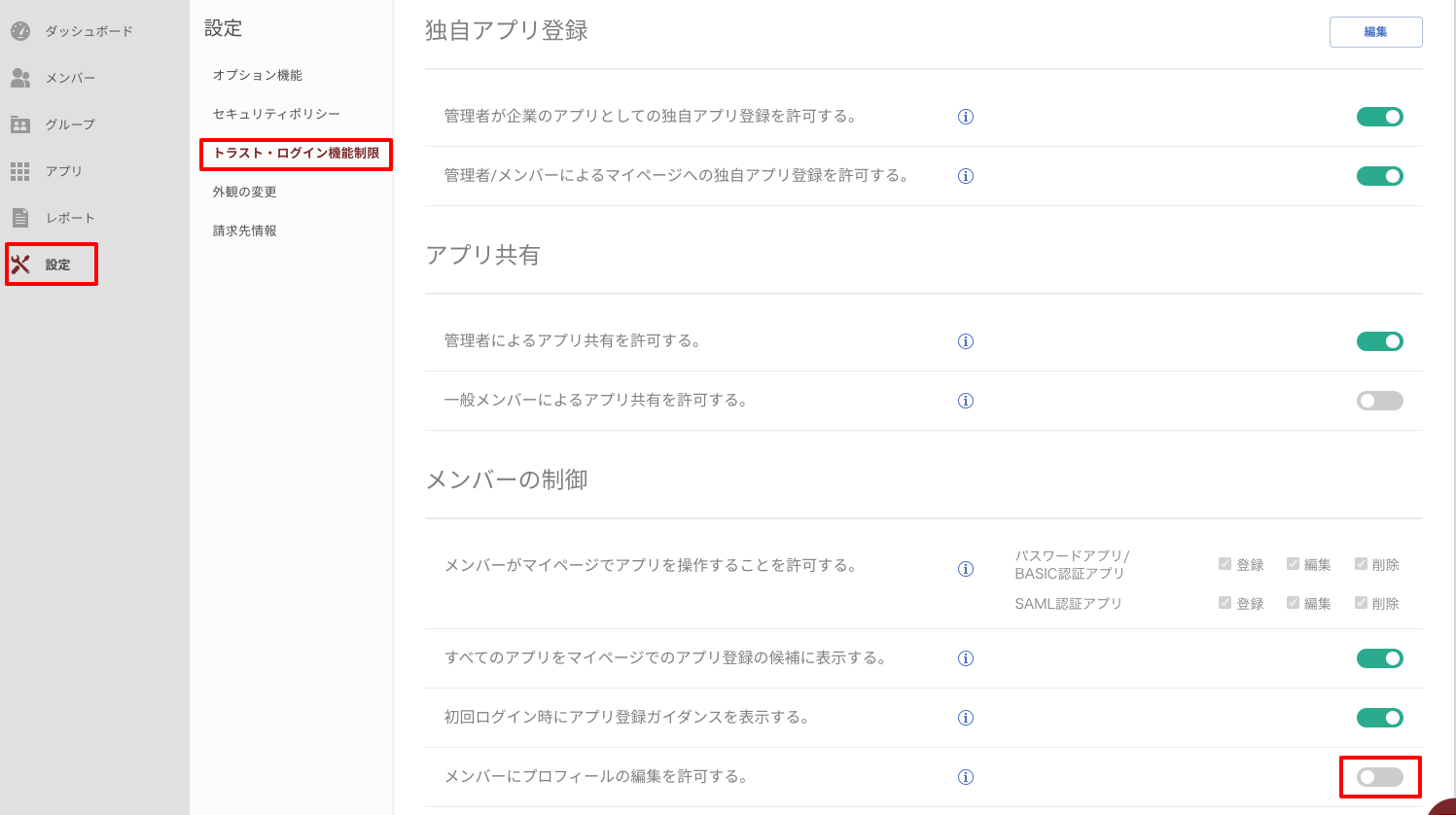Image resolution: width=1456 pixels, height=815 pixels.
Task: Click the Dashboard gauge icon in sidebar
Action: point(20,31)
